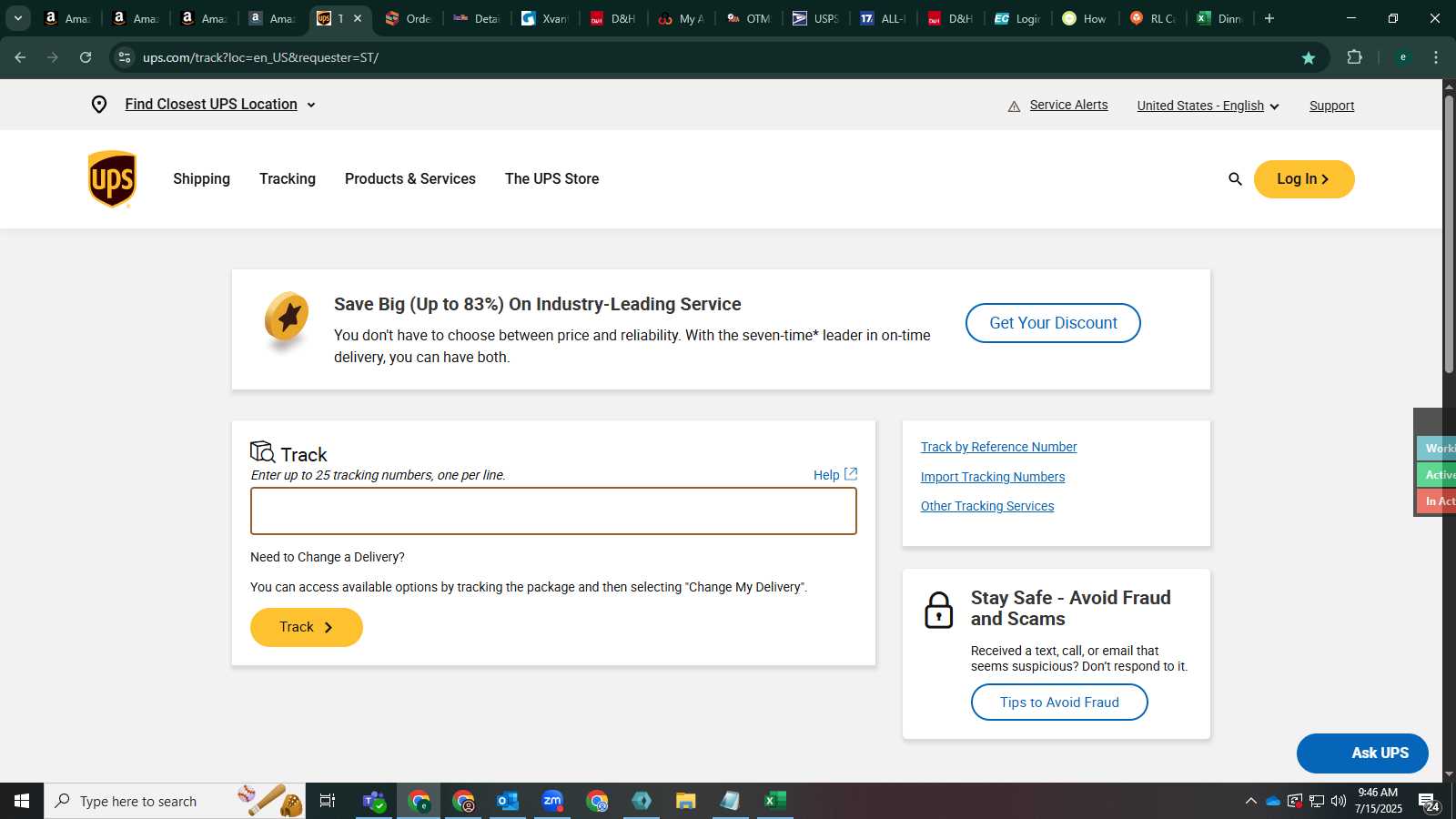Open United States - English language dropdown

(x=1208, y=106)
